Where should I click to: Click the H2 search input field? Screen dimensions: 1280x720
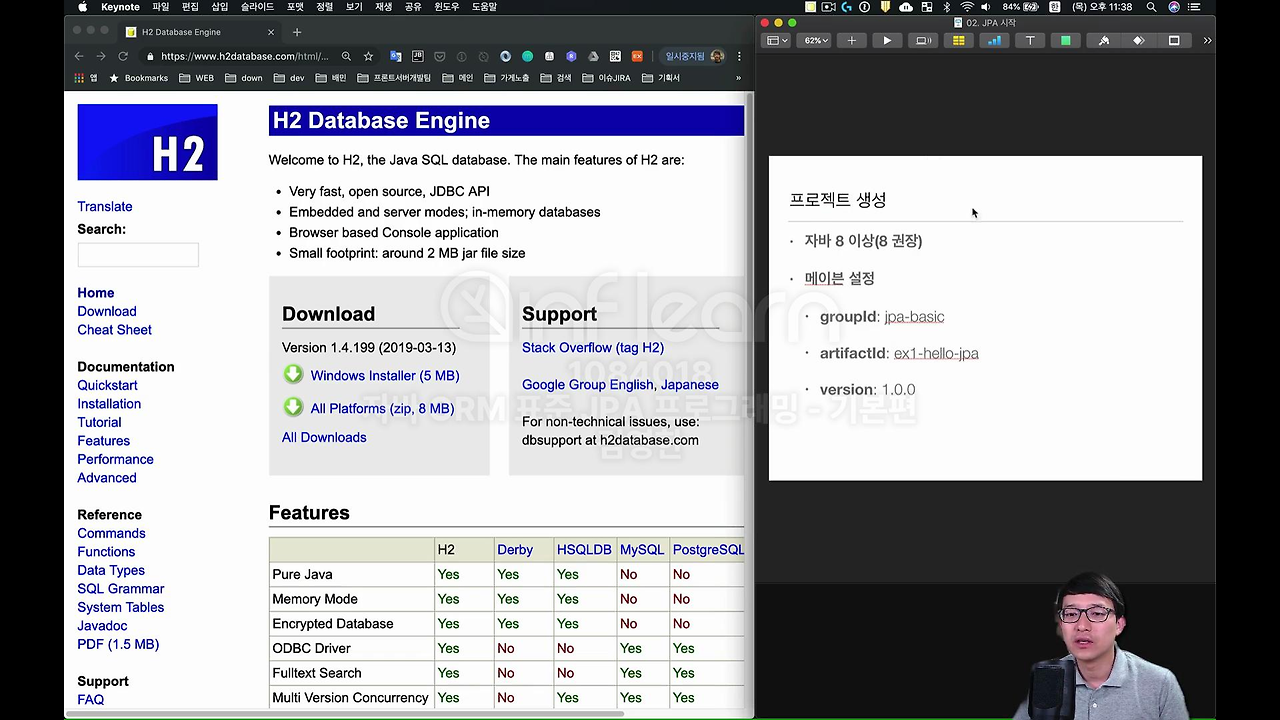pos(138,255)
